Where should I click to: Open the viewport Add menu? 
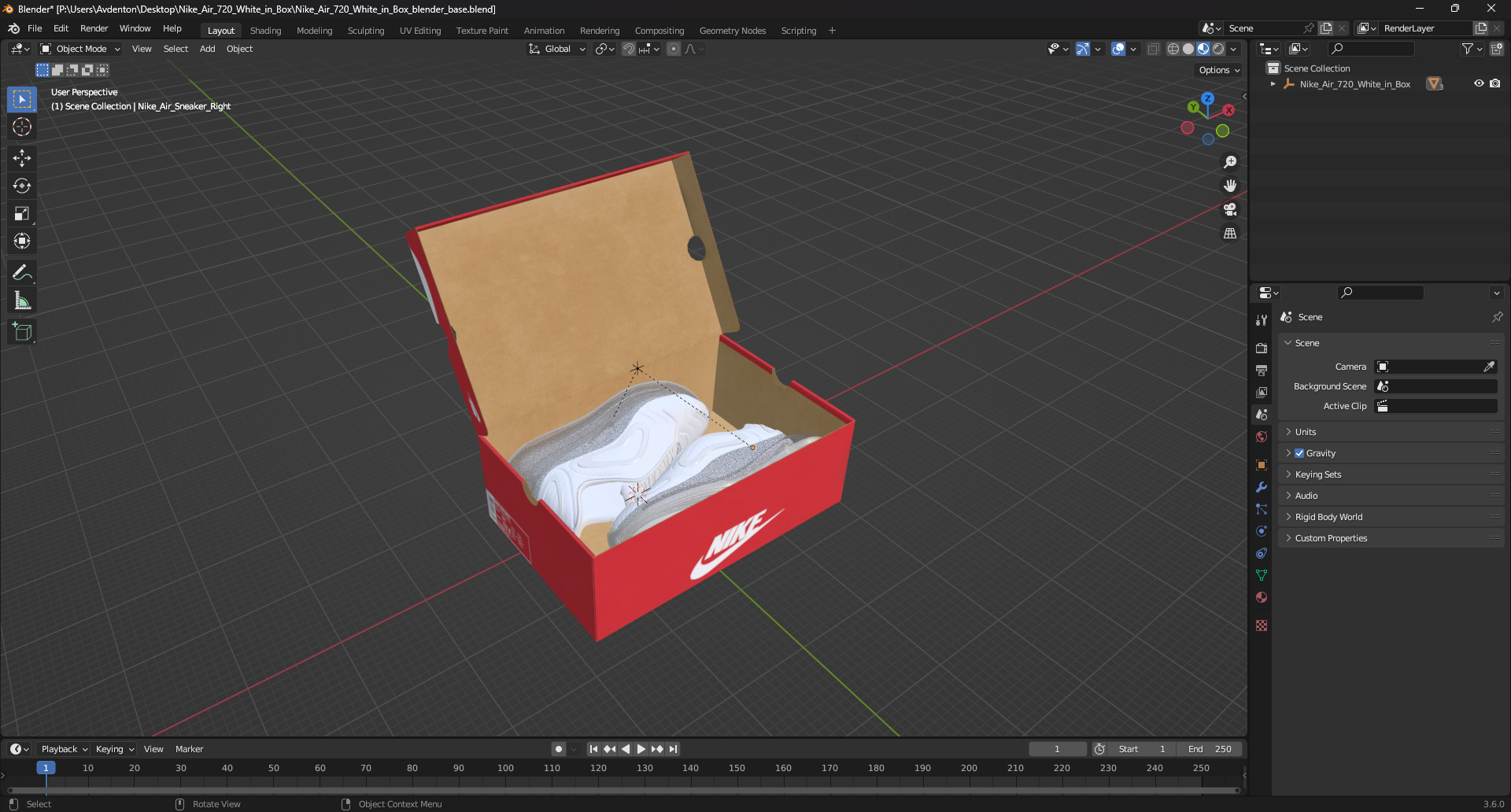point(207,49)
